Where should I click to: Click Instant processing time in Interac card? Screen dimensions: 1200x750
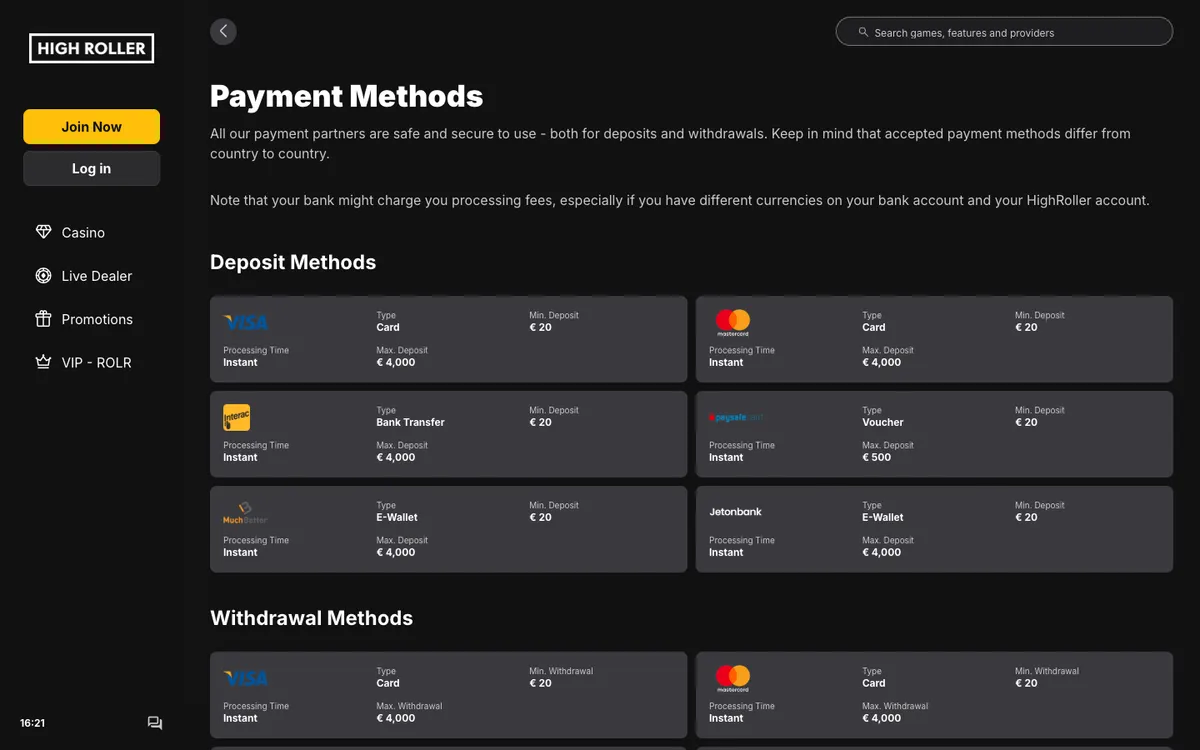coord(240,457)
